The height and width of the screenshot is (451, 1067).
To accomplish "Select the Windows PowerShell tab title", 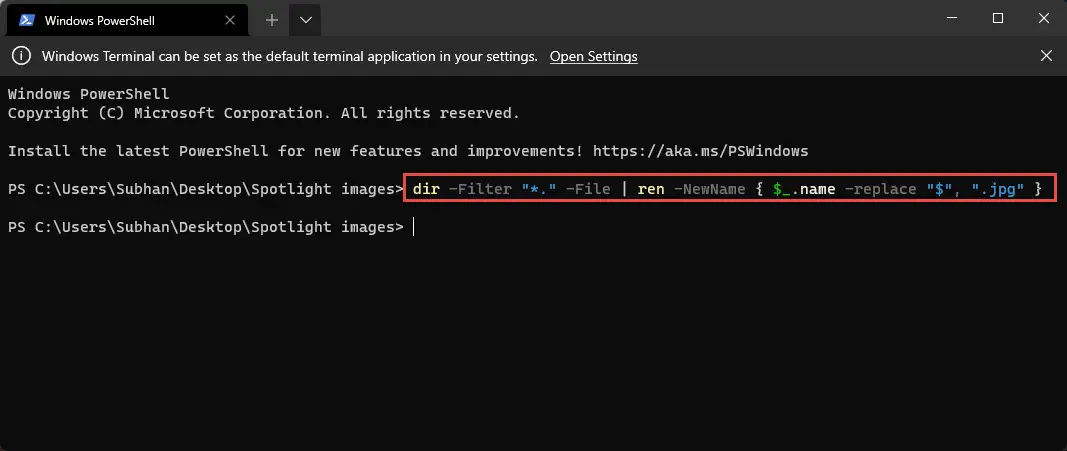I will [x=99, y=20].
